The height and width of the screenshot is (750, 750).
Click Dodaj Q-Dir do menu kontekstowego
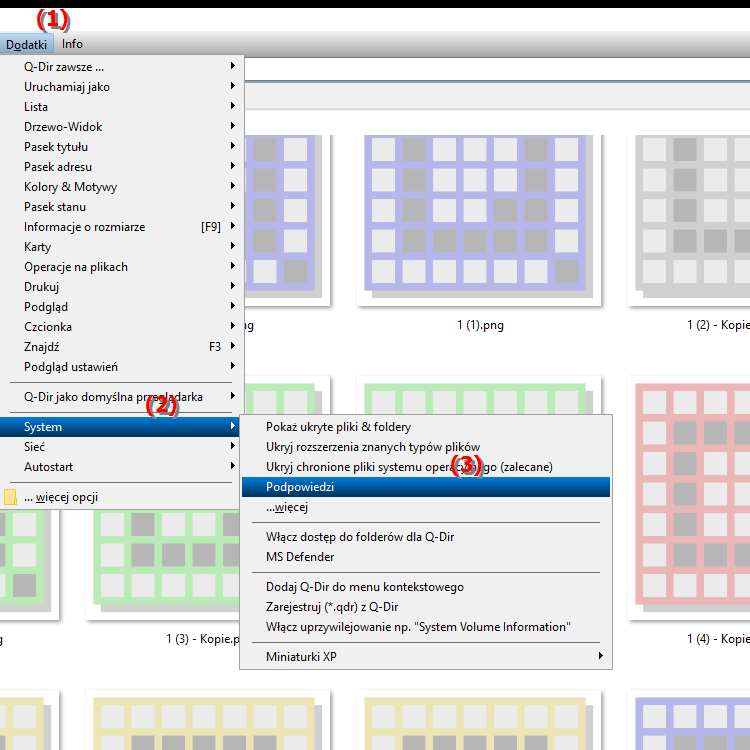(426, 587)
